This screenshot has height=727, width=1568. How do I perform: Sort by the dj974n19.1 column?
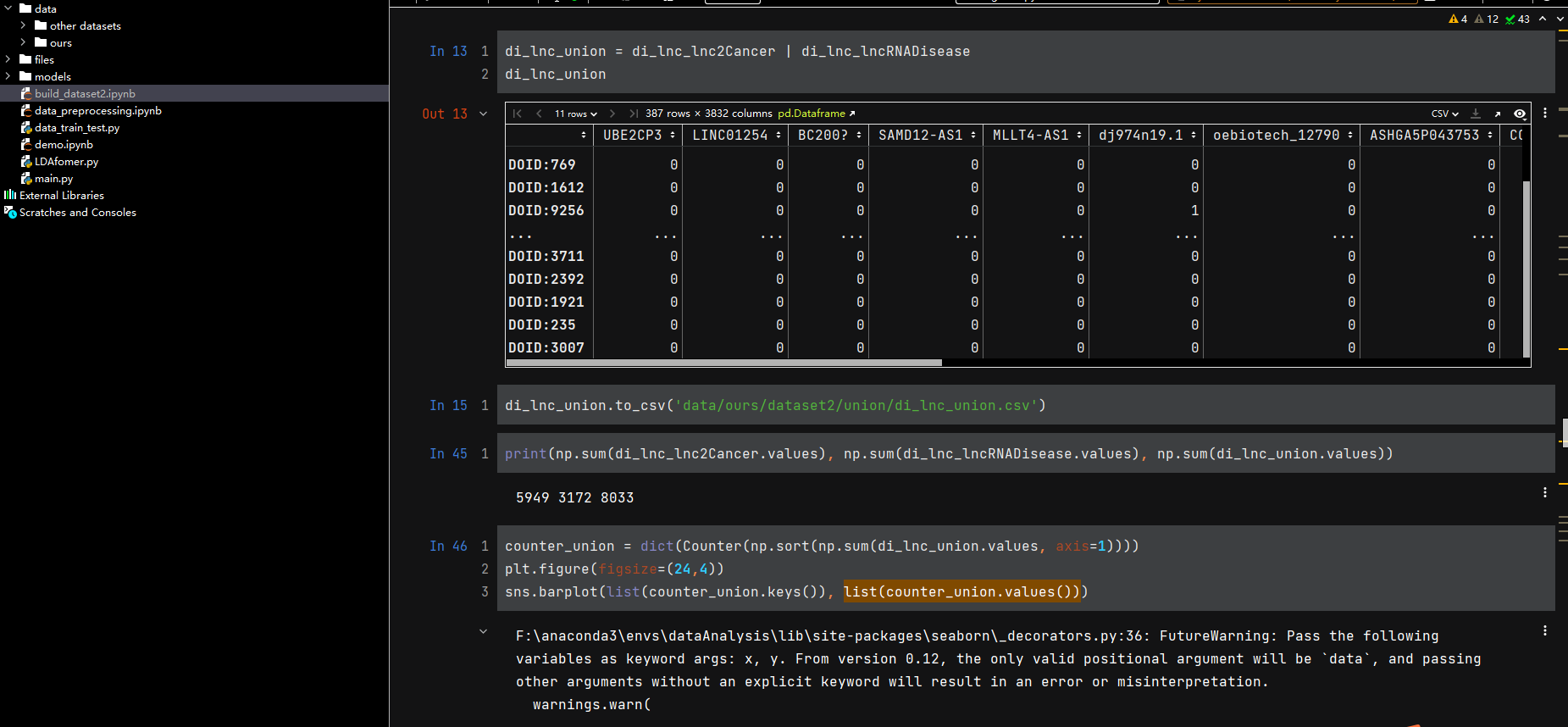(1194, 135)
